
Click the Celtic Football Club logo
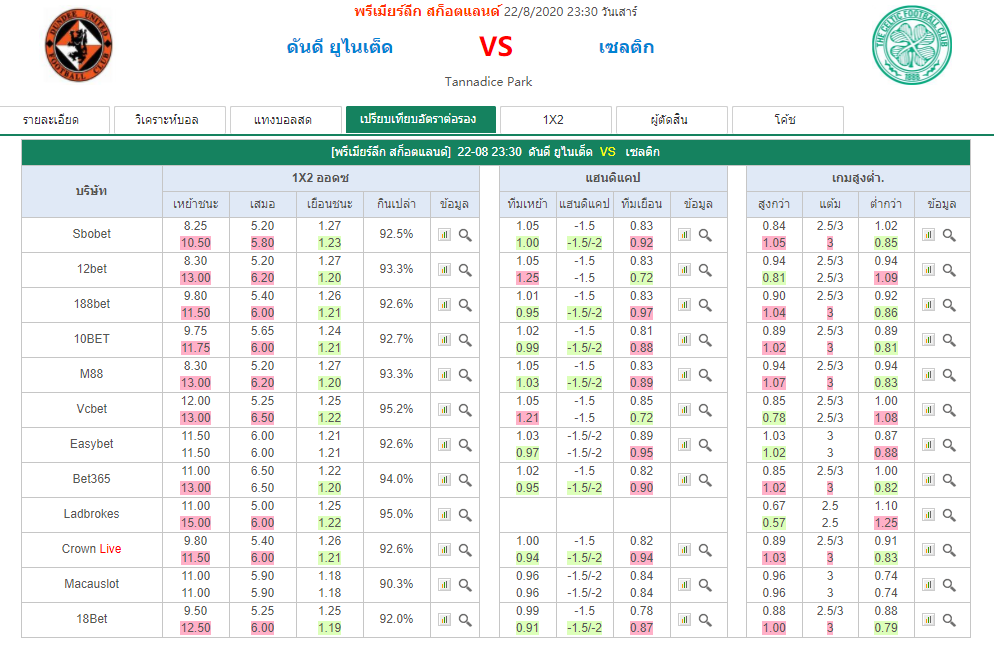pos(912,46)
